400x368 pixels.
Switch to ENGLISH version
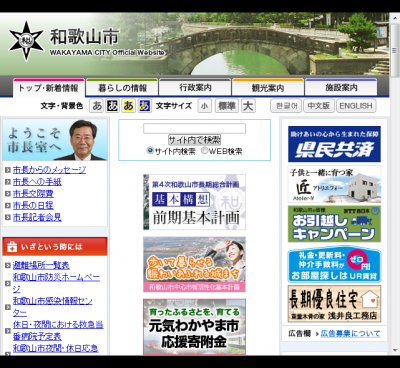coord(356,106)
